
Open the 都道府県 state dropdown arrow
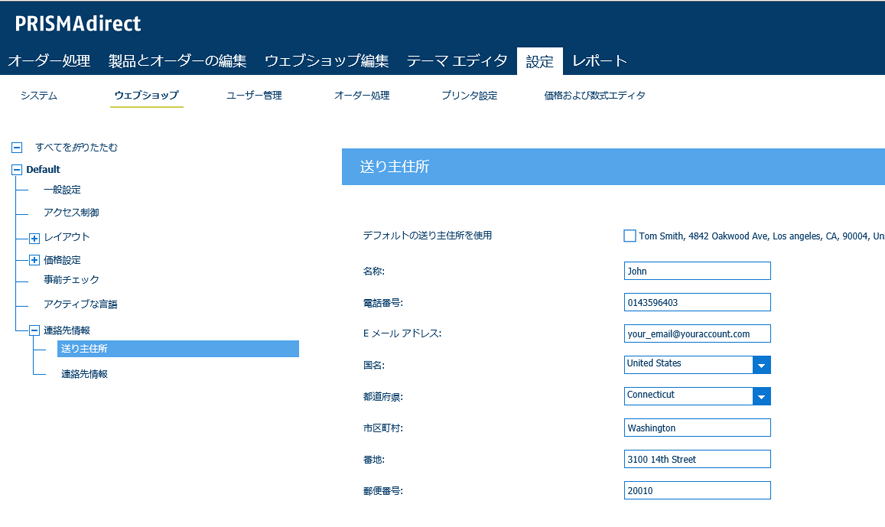tap(761, 396)
